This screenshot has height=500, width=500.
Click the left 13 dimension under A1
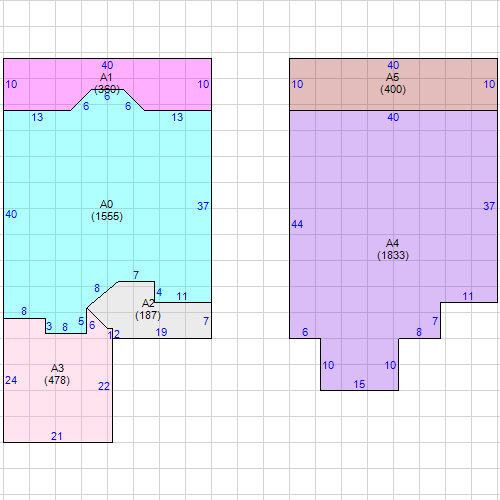pos(37,117)
